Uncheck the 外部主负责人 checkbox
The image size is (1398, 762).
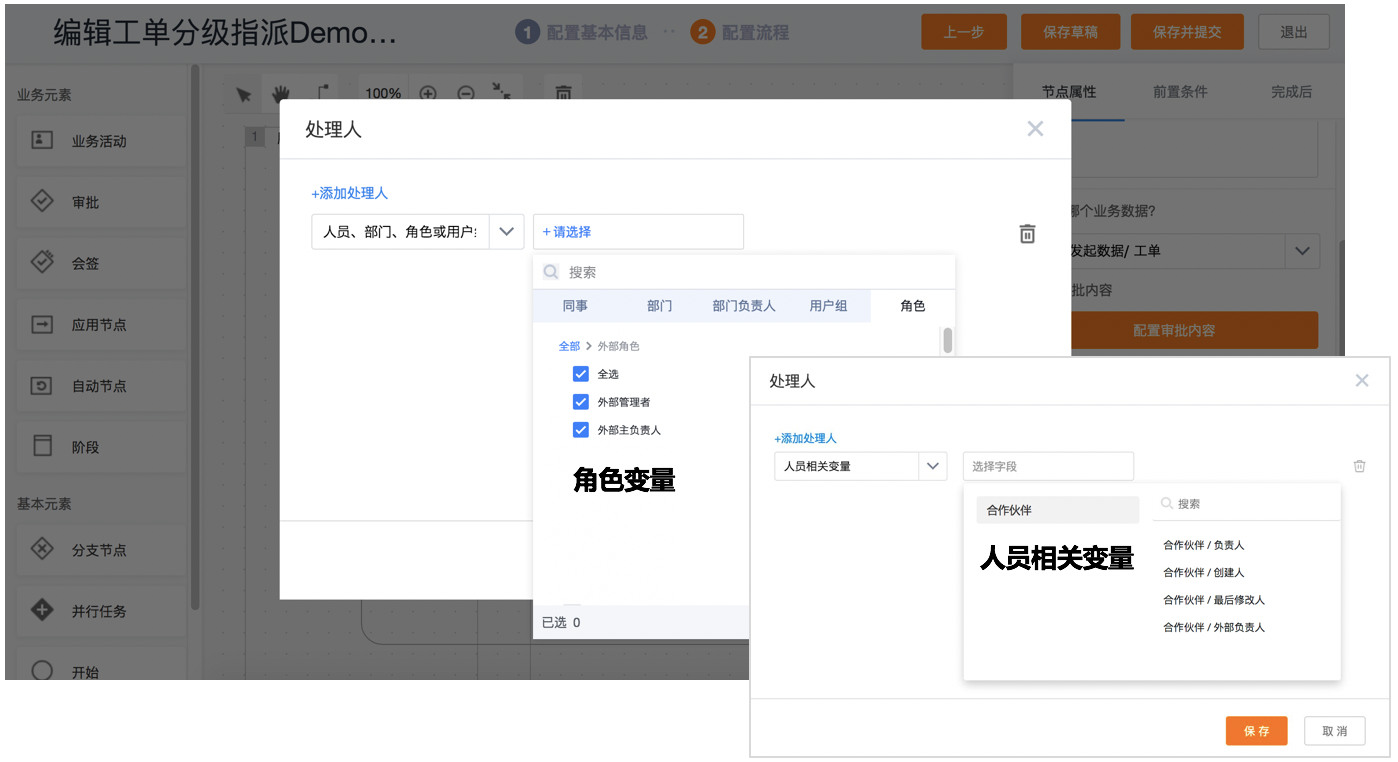[580, 430]
